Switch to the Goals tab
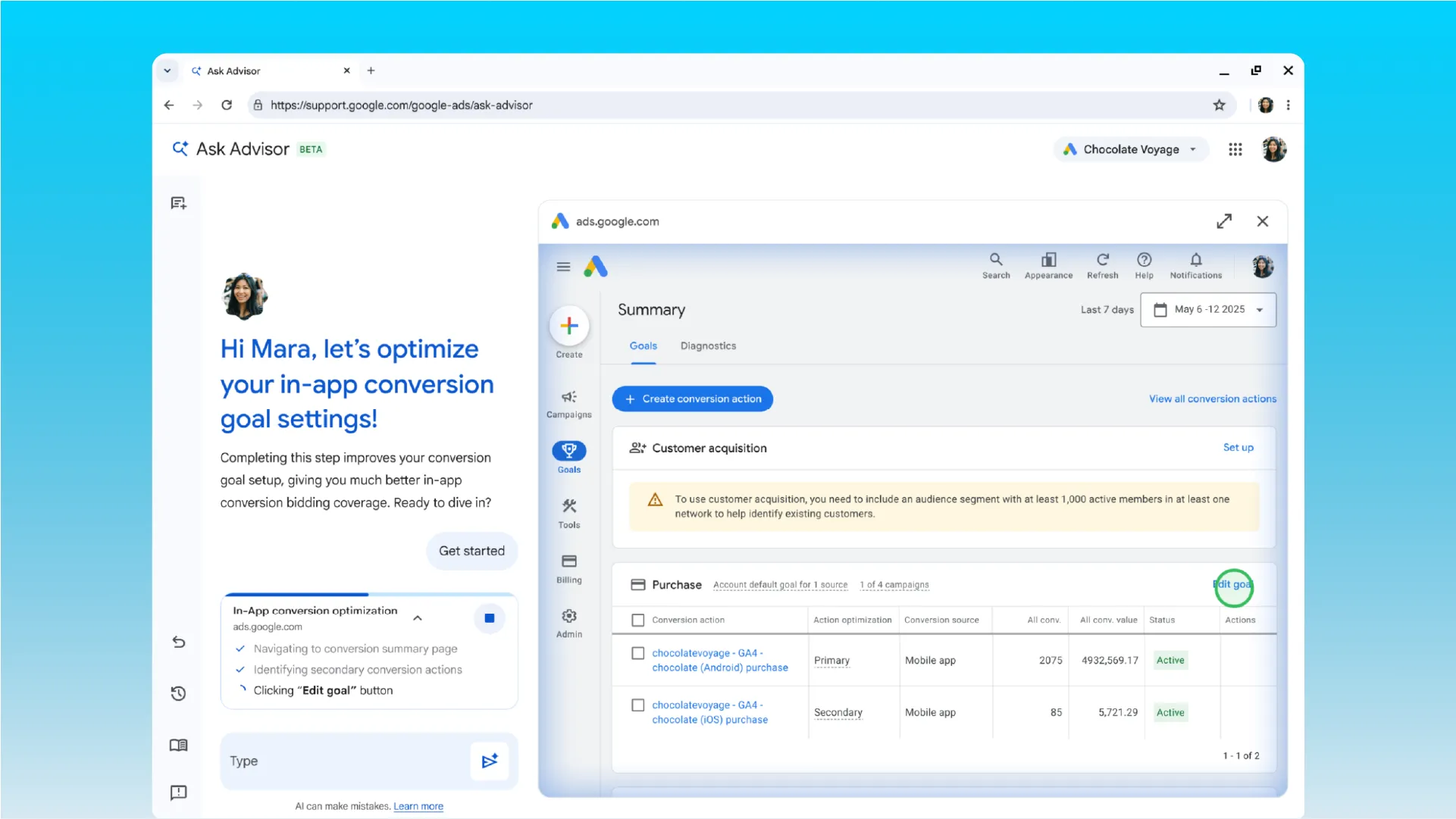Viewport: 1456px width, 819px height. point(643,345)
